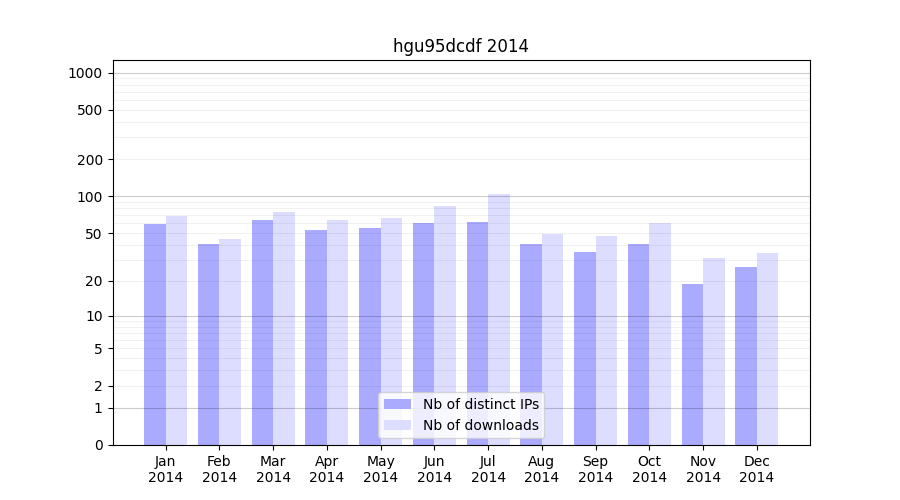Image resolution: width=900 pixels, height=500 pixels.
Task: Select the November 2014 distinct IPs bar
Action: 692,365
